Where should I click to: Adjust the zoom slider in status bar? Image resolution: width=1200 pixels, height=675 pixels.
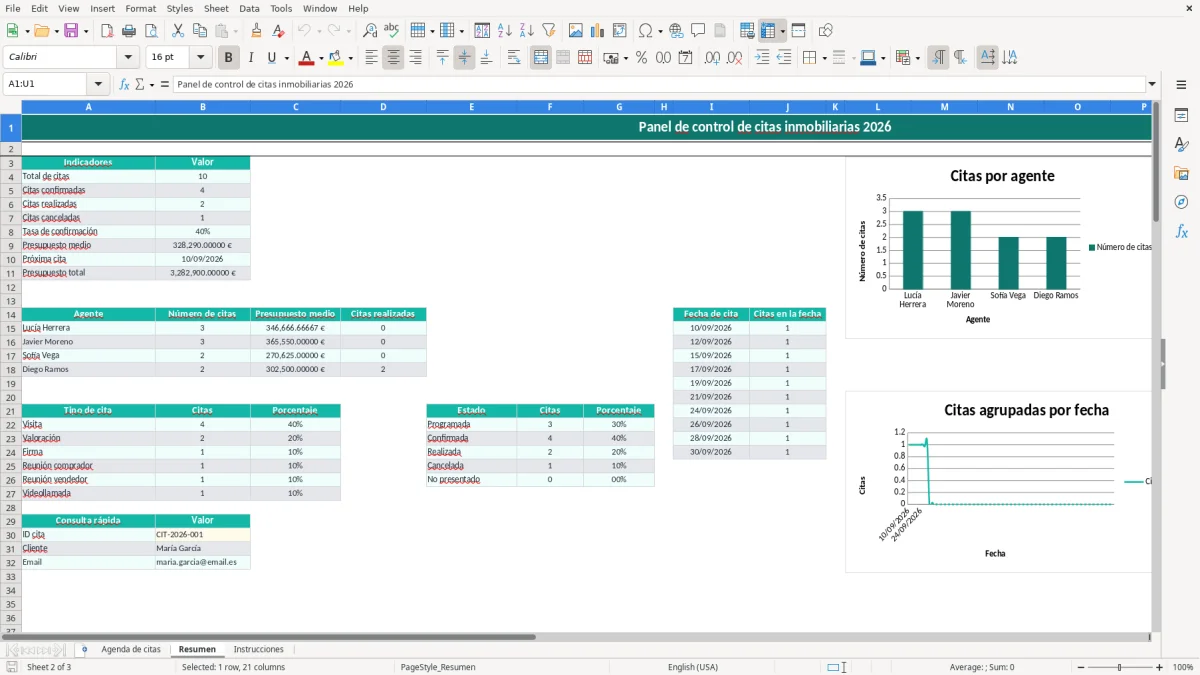1119,667
